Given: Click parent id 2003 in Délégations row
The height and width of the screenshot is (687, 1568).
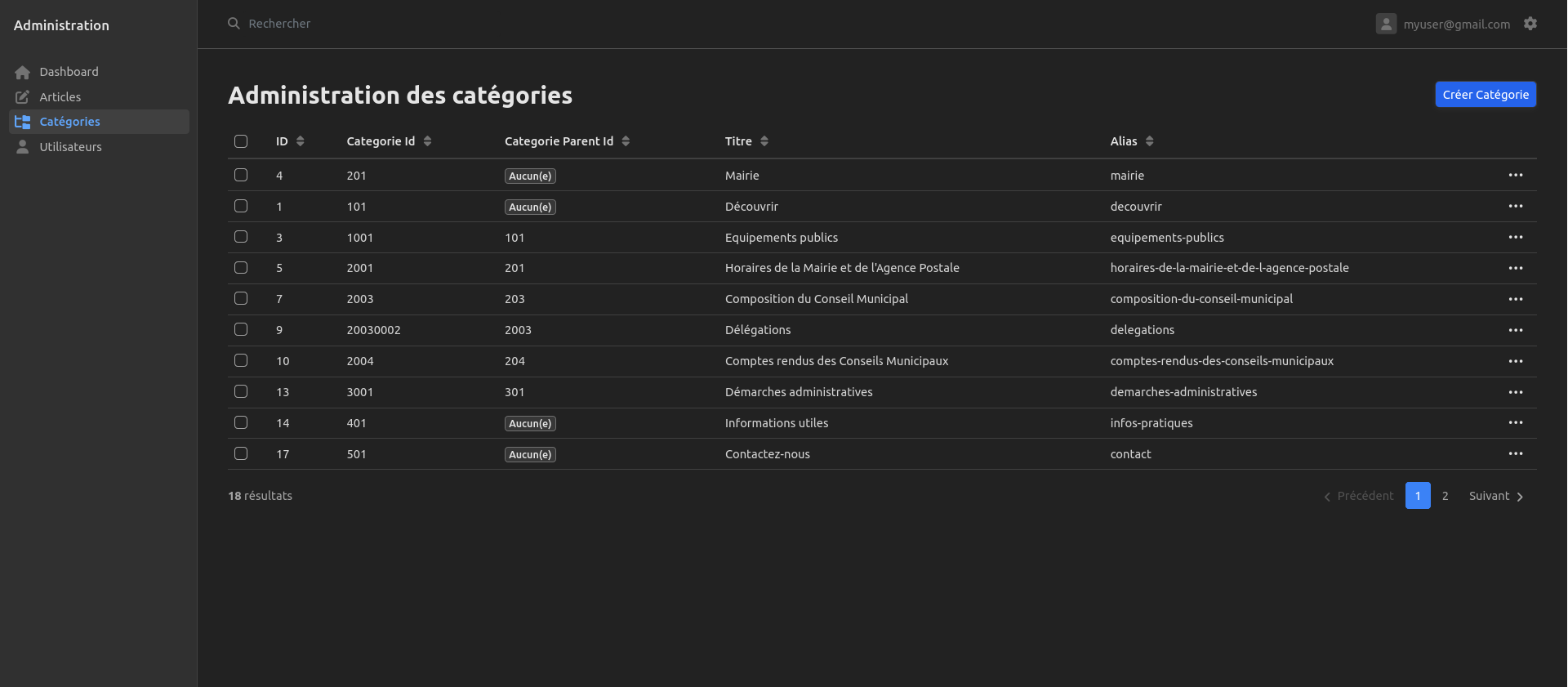Looking at the screenshot, I should point(518,330).
